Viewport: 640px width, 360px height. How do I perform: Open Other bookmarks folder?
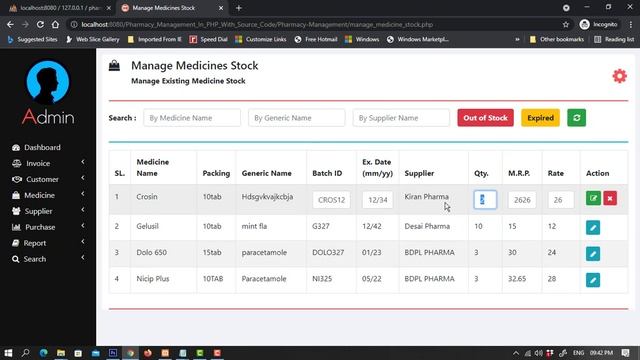coord(557,40)
